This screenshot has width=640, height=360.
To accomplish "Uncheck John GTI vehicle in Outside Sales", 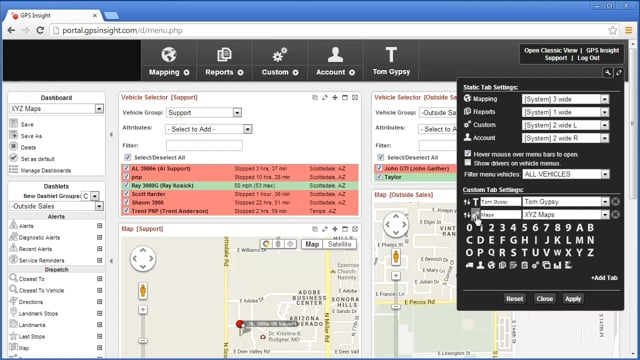I will pos(380,168).
